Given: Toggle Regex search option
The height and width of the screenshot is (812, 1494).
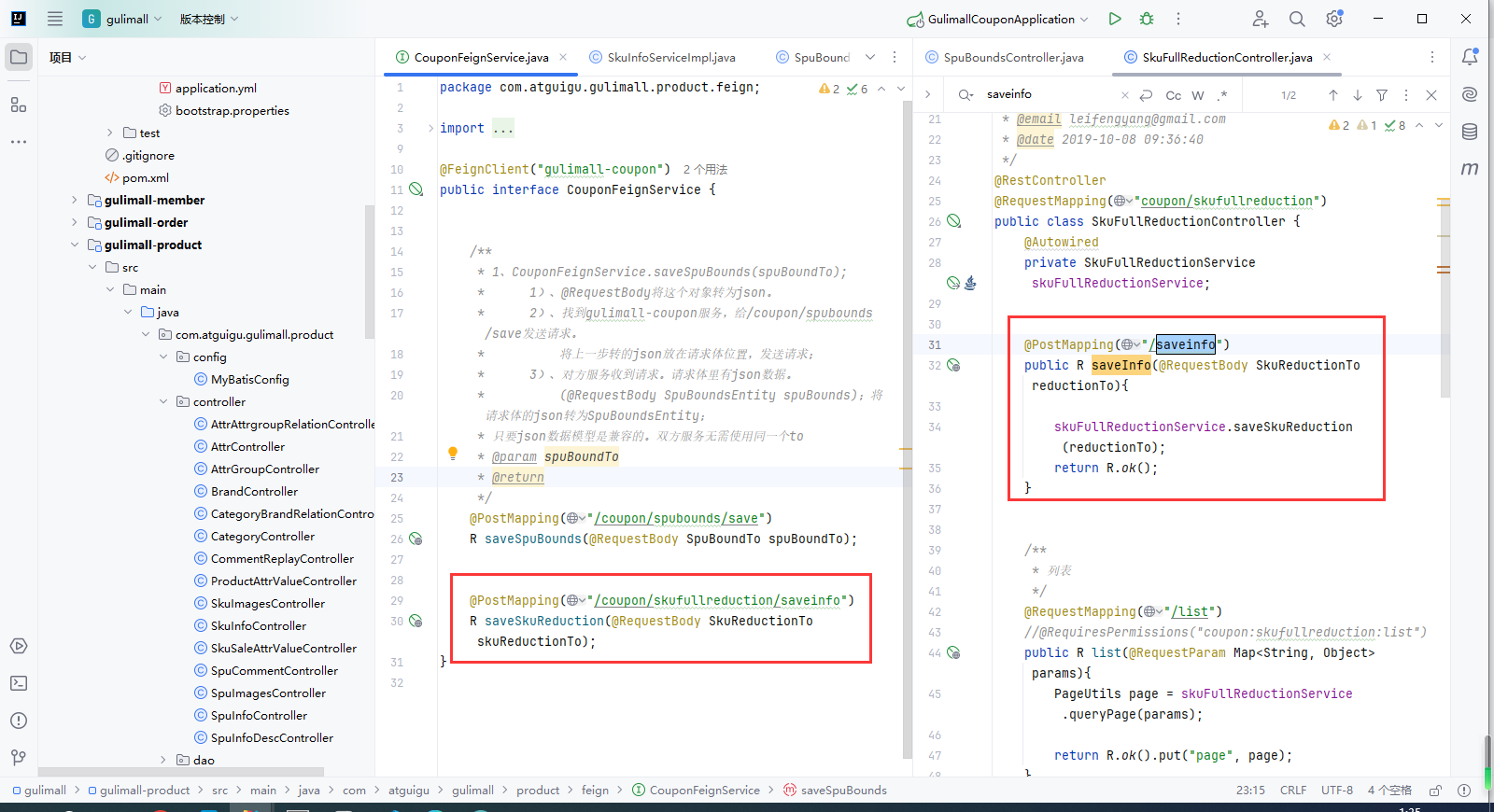Looking at the screenshot, I should tap(1222, 95).
